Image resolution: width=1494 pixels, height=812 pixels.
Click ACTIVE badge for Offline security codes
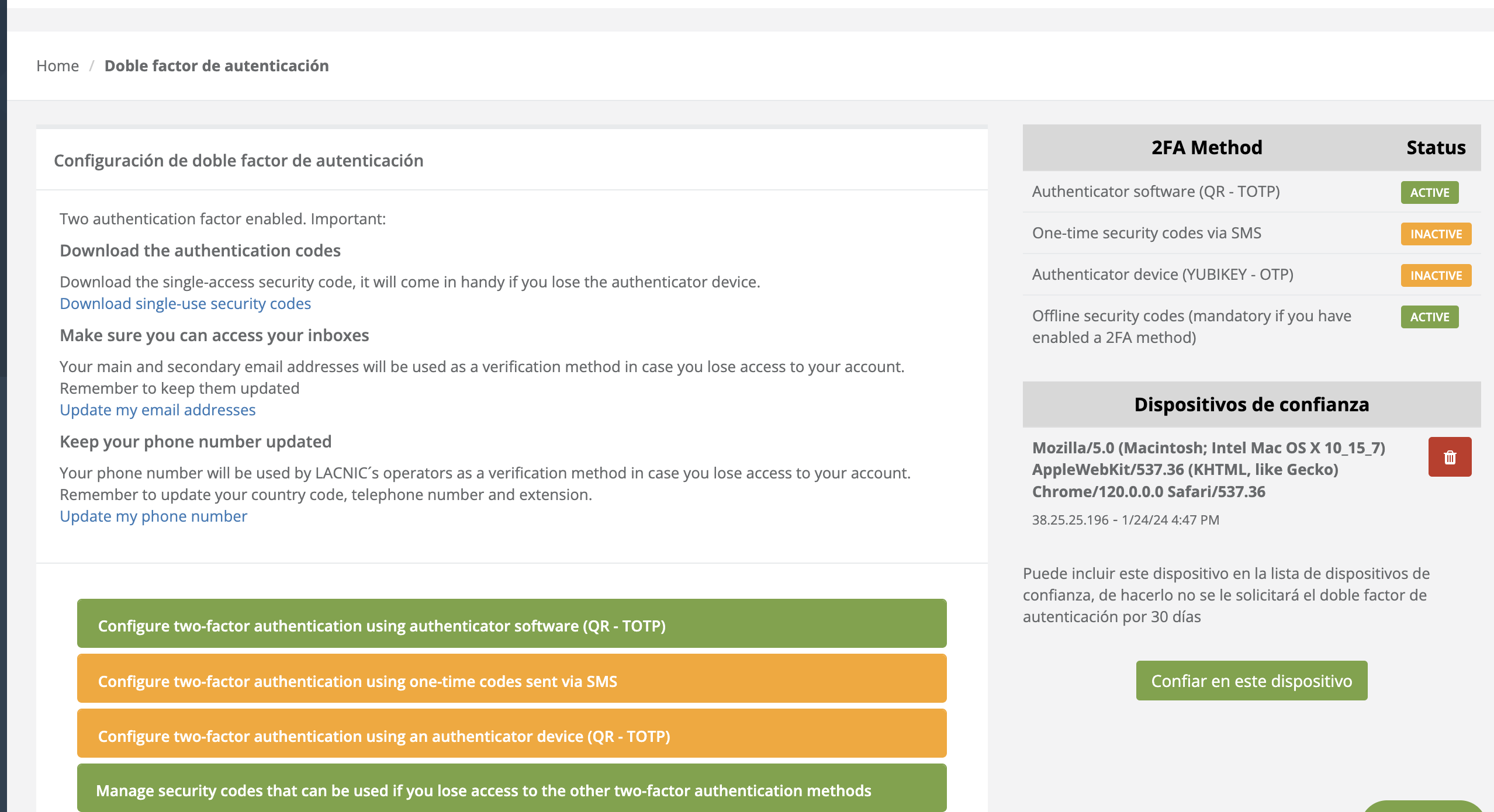[x=1429, y=317]
